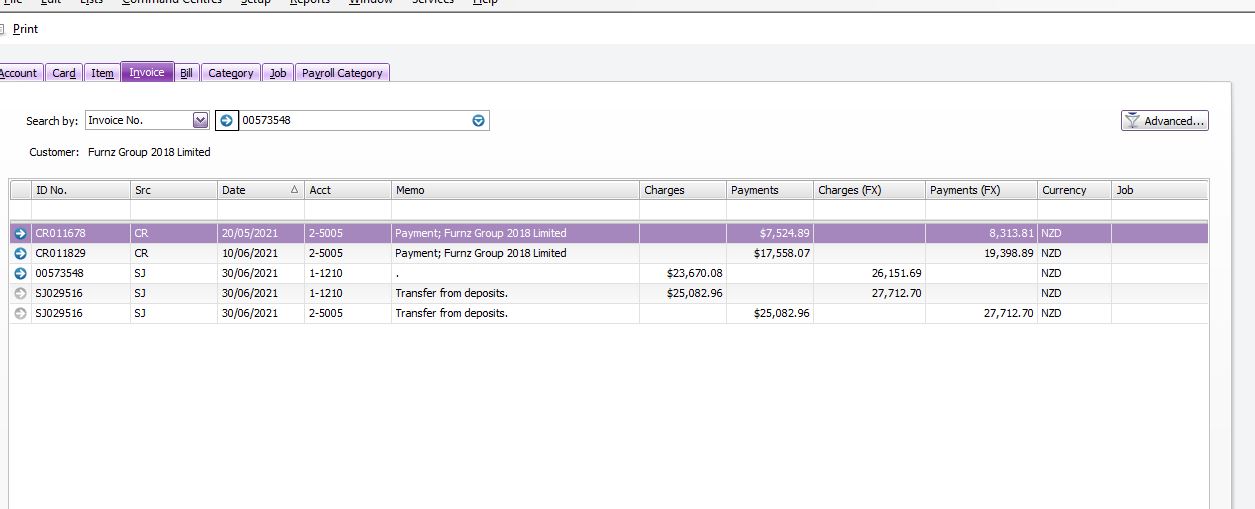Click the blue arrow next to search field
This screenshot has height=509, width=1255.
pos(227,121)
